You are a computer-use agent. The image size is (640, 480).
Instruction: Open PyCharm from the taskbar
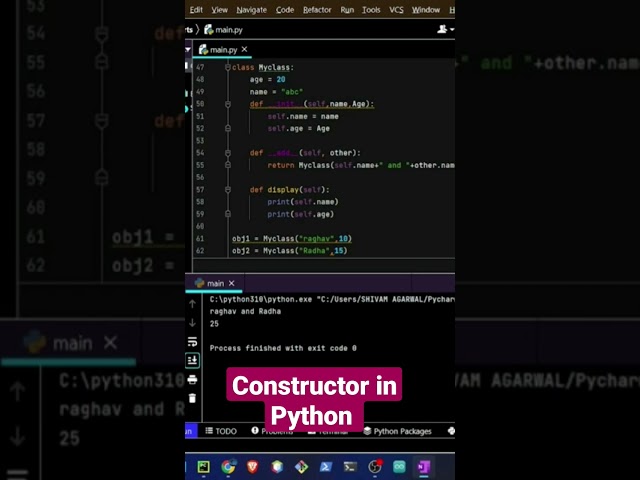[x=203, y=467]
